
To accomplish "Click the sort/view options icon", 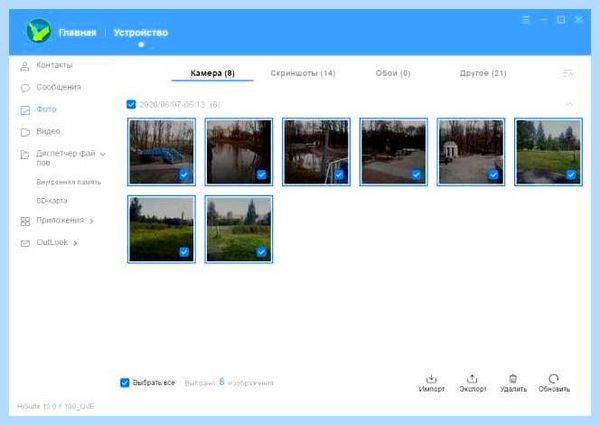I will click(568, 73).
